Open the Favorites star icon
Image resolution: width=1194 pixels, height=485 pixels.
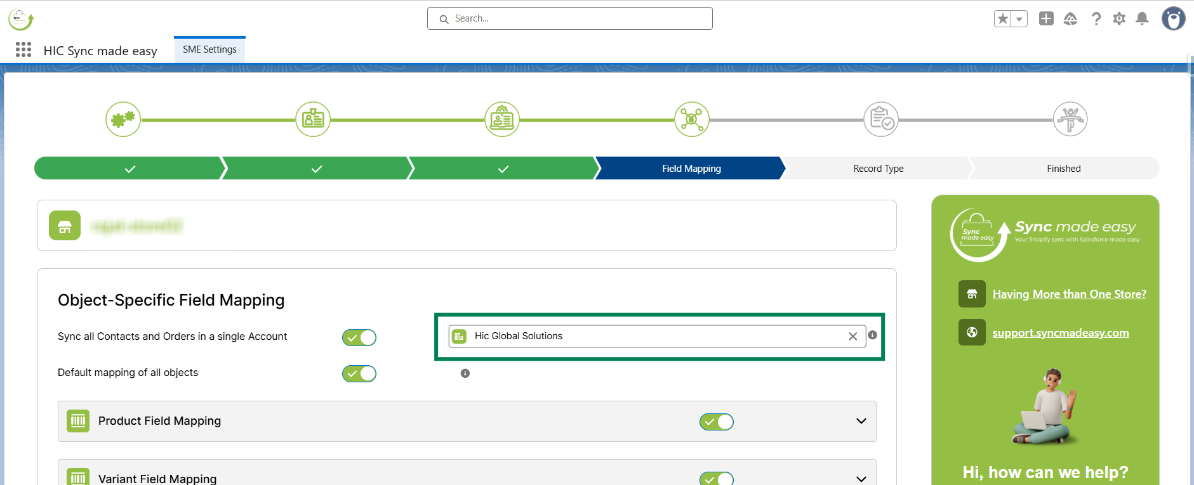[1003, 19]
